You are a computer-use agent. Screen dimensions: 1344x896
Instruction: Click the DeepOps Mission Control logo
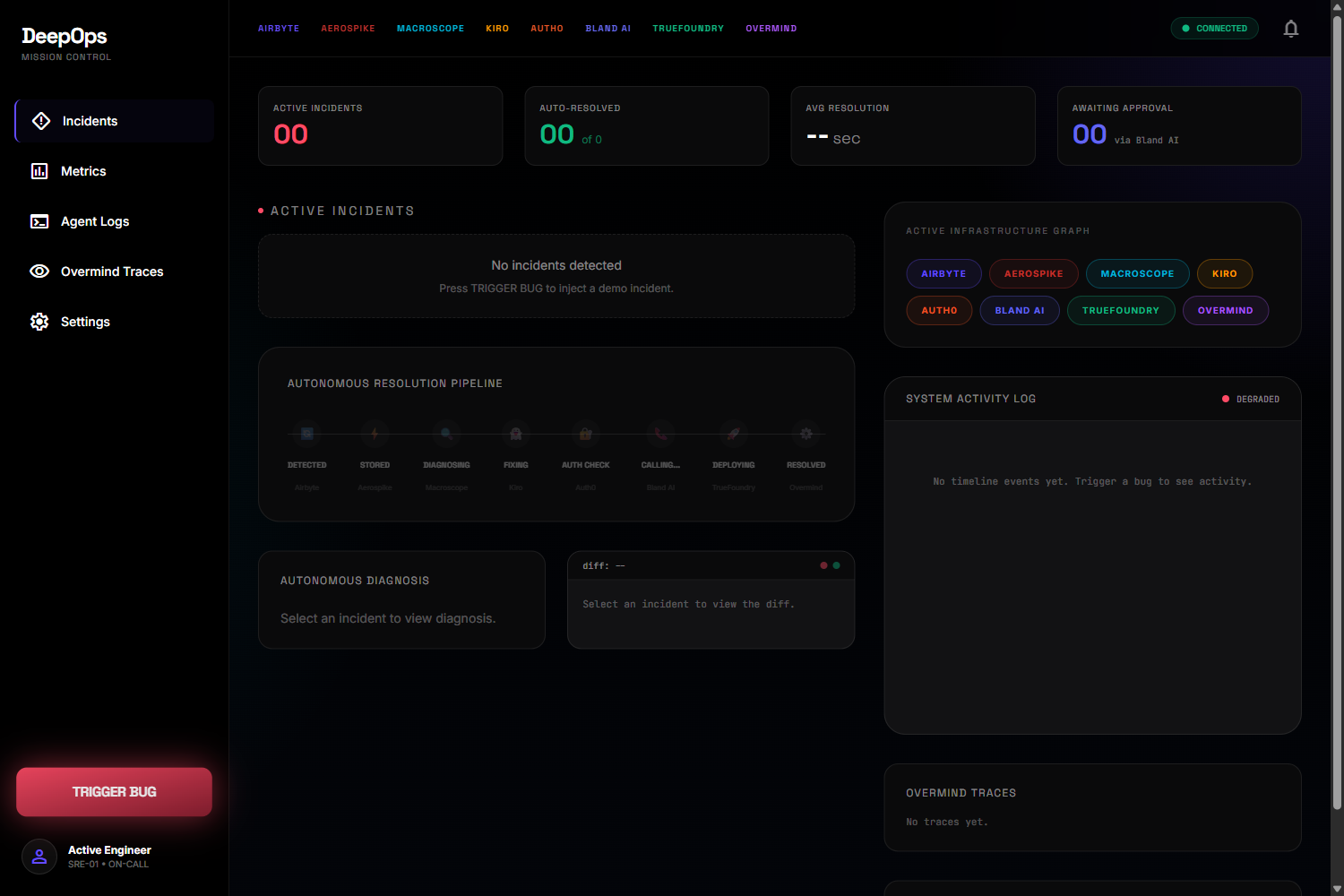(x=66, y=43)
